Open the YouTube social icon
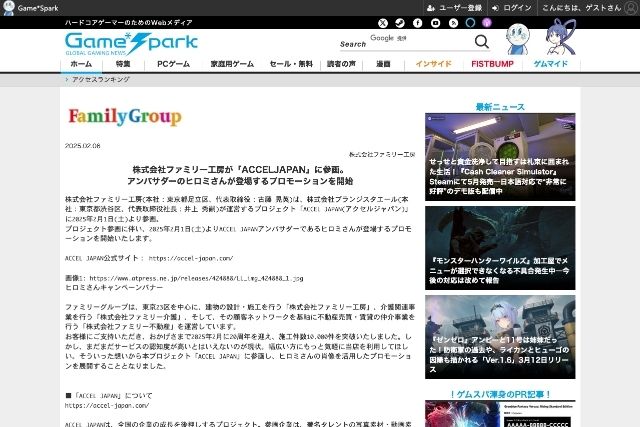 coord(436,23)
